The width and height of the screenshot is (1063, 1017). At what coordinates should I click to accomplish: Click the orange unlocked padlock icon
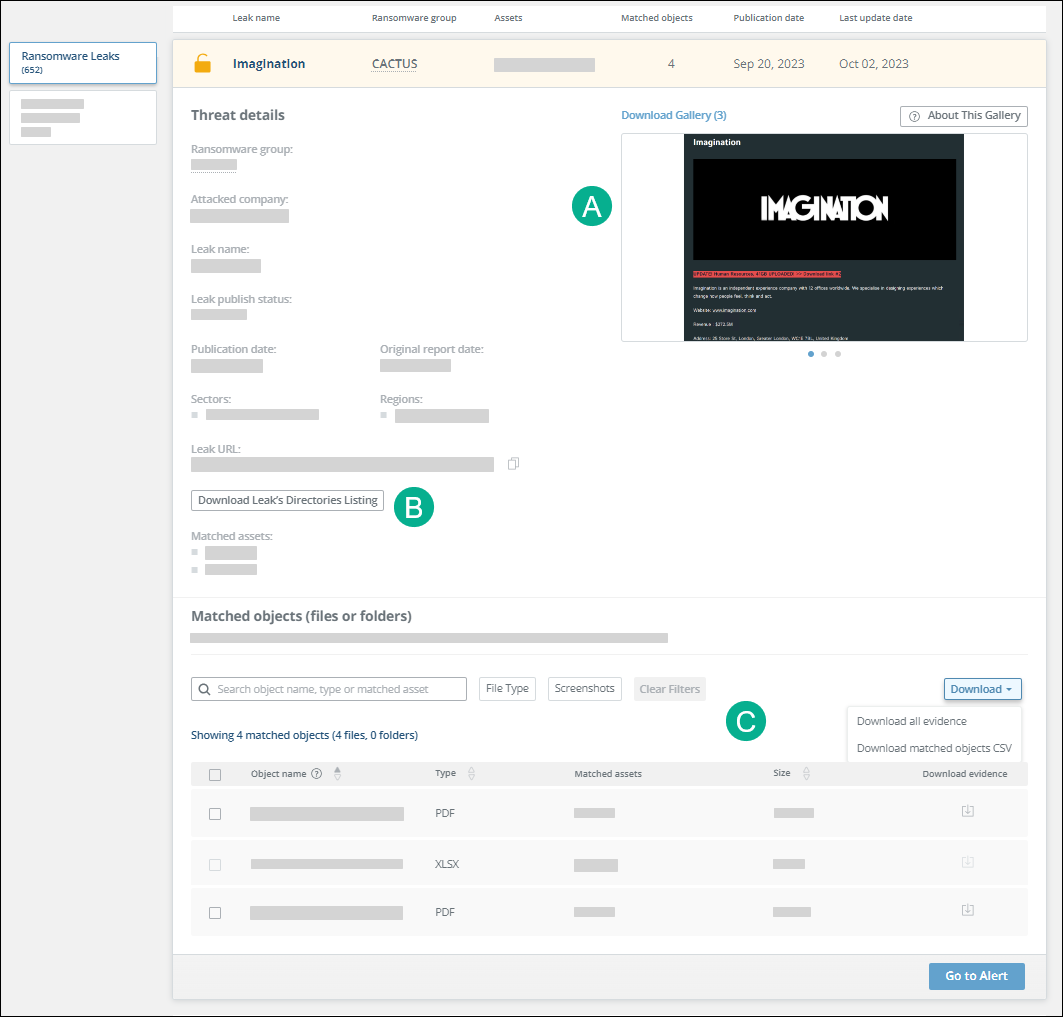(203, 64)
